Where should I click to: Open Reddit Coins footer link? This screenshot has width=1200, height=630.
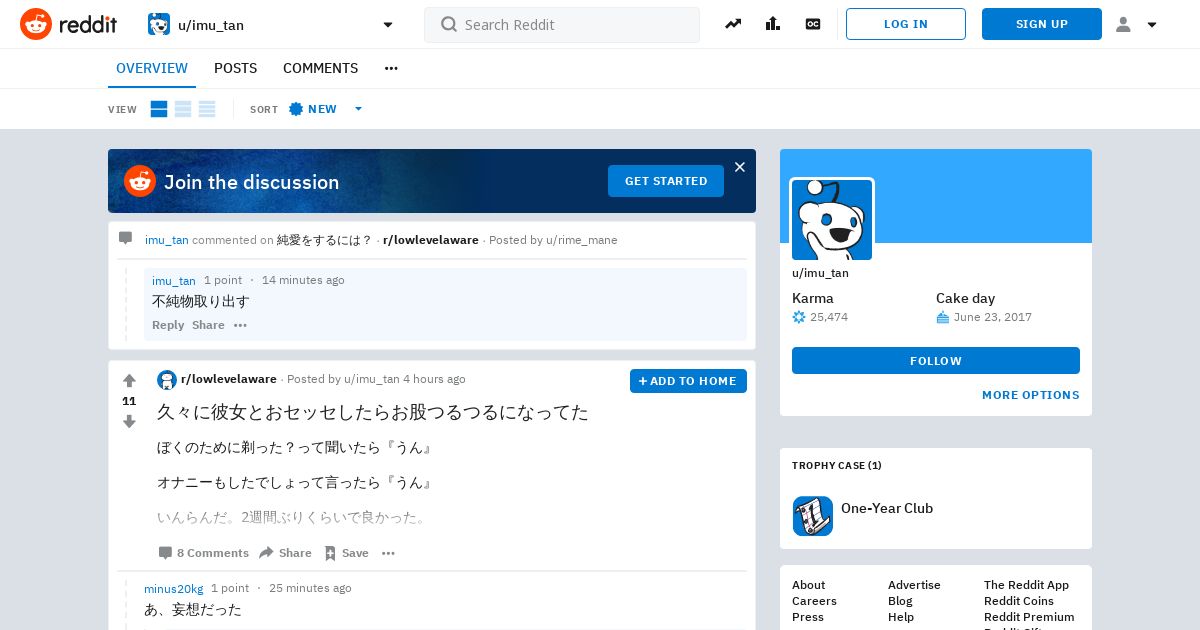point(1019,601)
